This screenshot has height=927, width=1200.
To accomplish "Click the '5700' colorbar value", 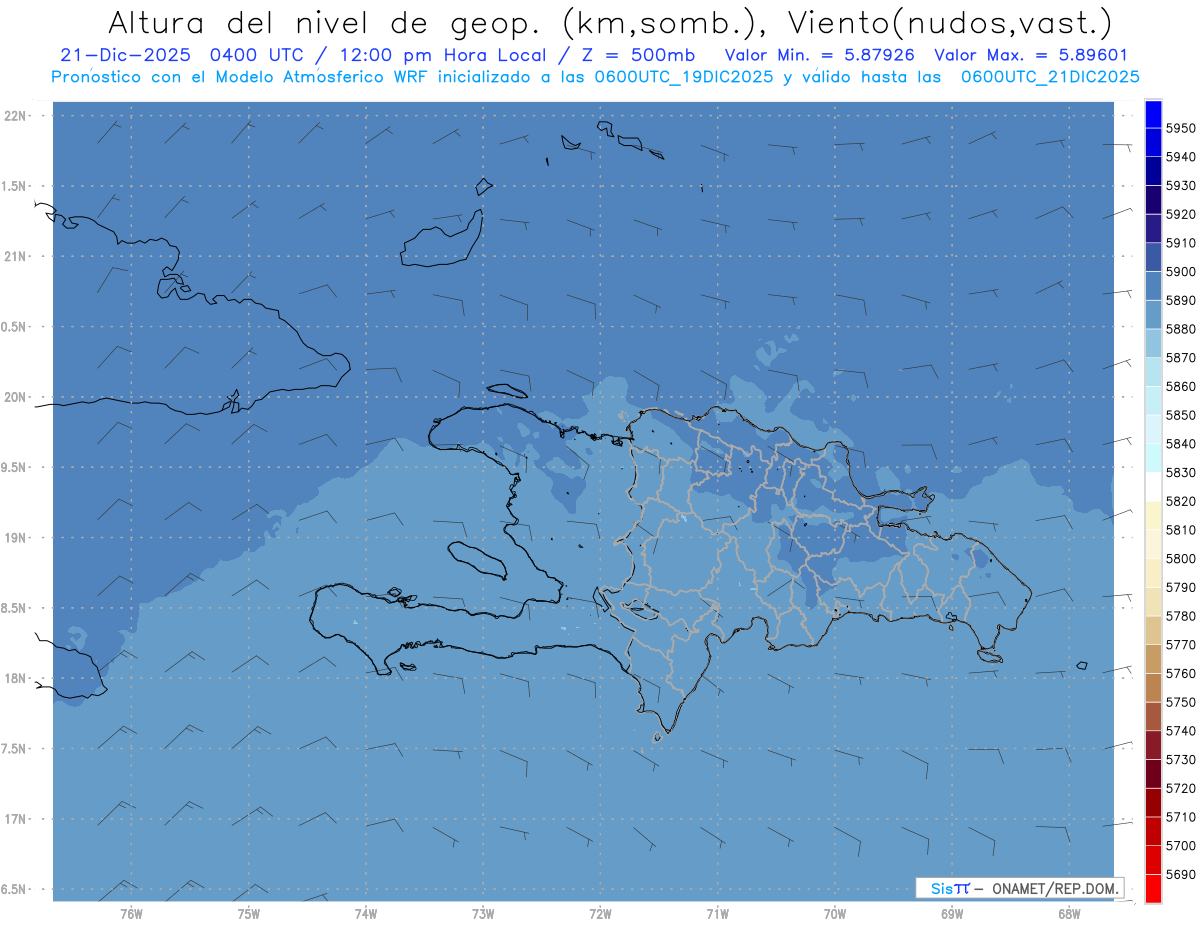I will tap(1180, 845).
